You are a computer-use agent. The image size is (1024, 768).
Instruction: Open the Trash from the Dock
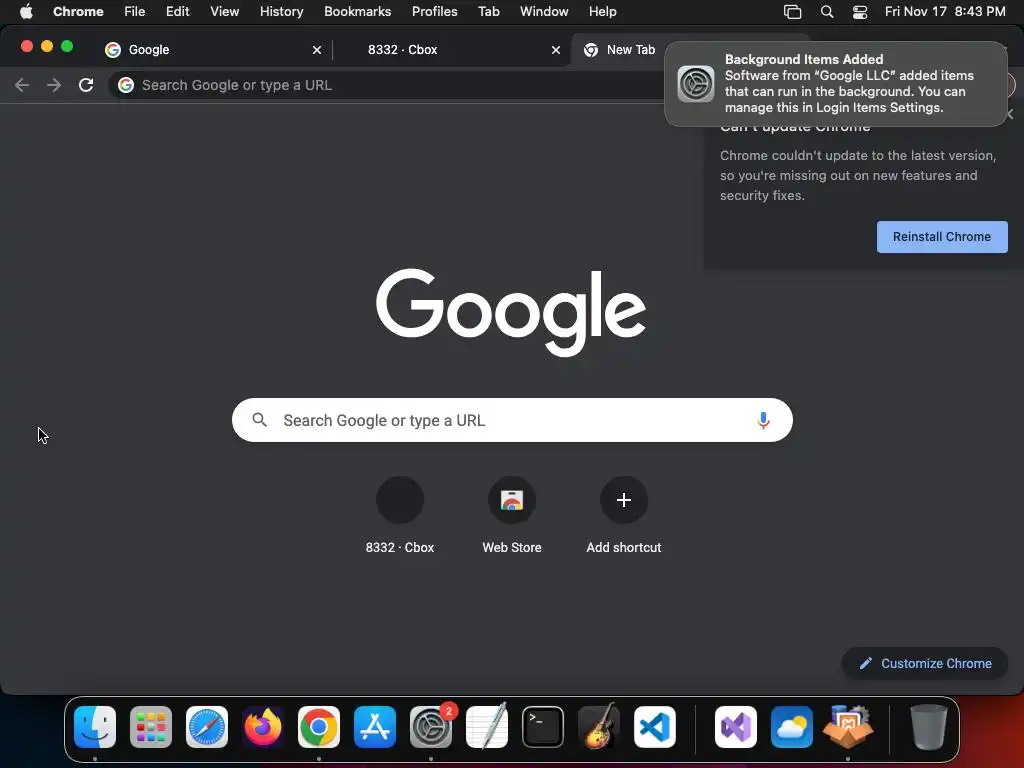[929, 726]
